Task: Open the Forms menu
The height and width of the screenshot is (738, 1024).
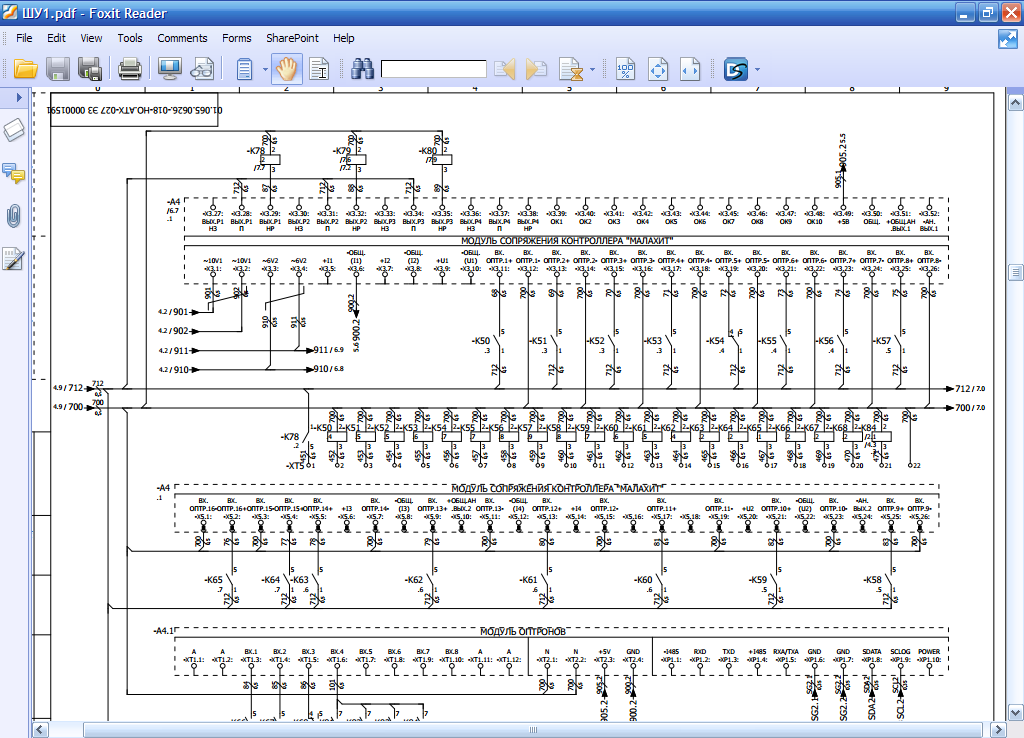Action: pos(237,38)
